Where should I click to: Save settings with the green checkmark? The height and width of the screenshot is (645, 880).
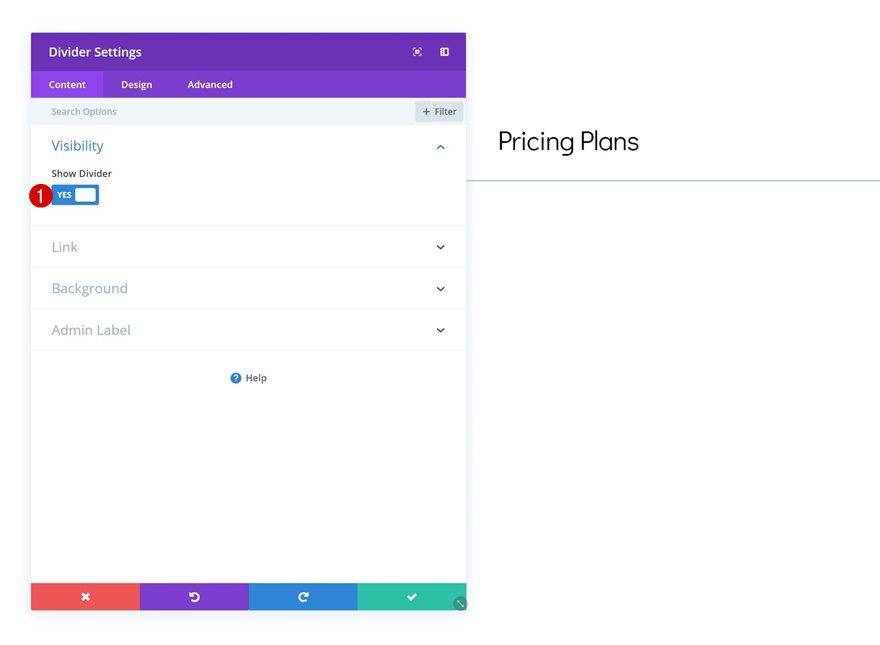pyautogui.click(x=411, y=596)
